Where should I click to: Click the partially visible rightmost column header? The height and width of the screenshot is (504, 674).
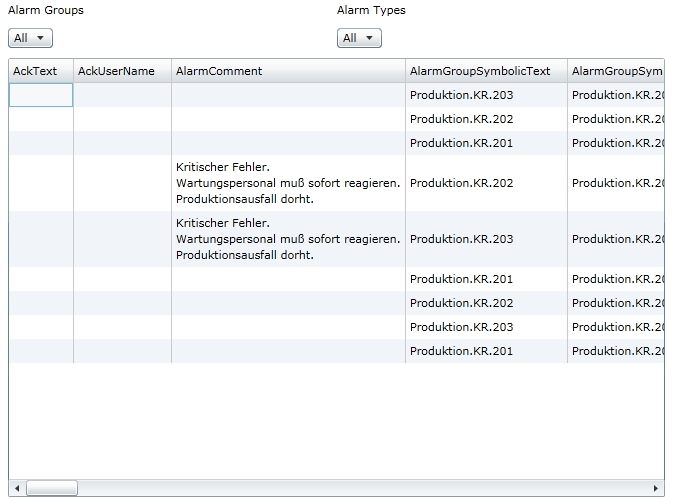[x=616, y=71]
